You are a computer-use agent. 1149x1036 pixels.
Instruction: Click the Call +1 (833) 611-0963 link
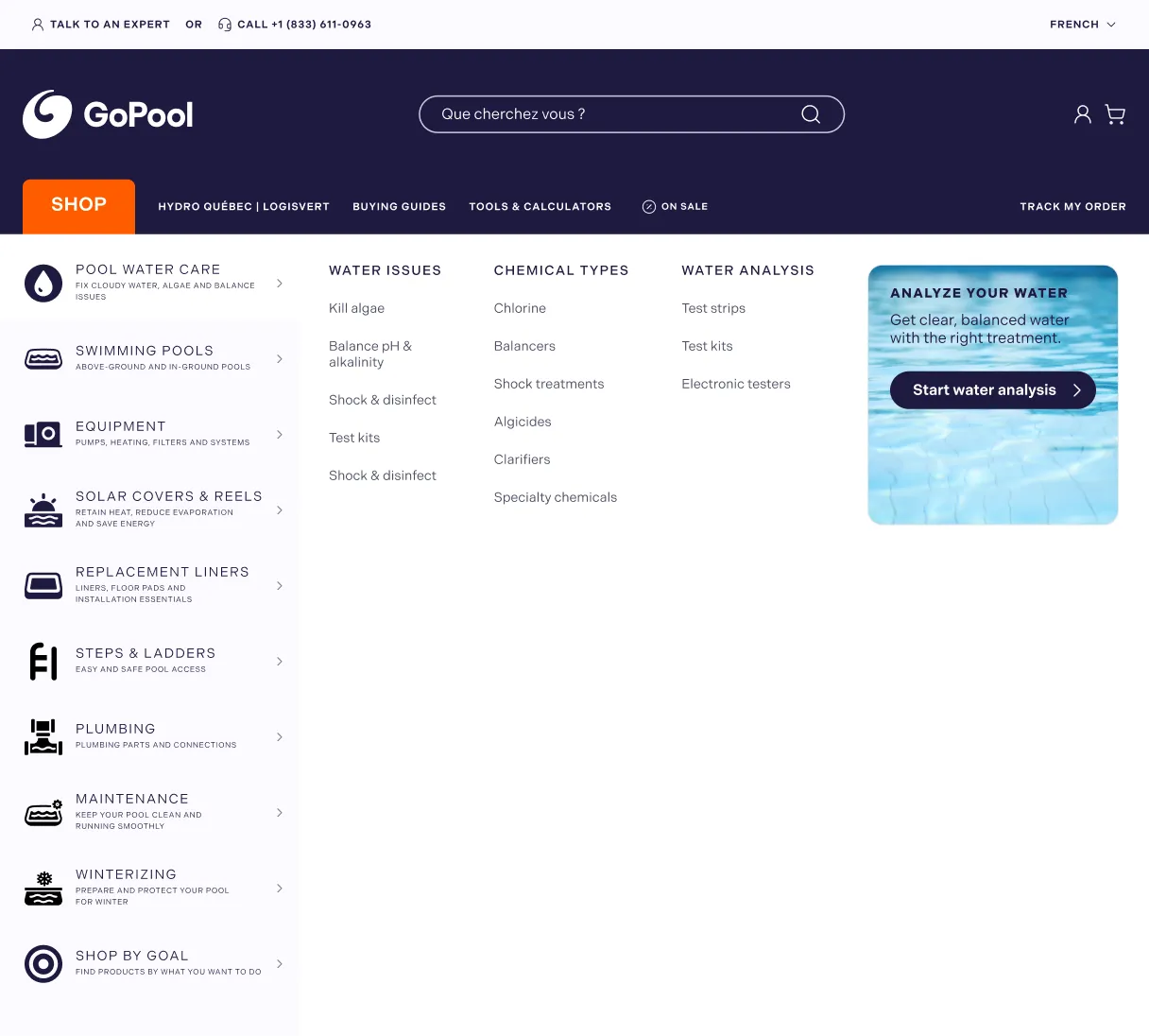click(295, 25)
